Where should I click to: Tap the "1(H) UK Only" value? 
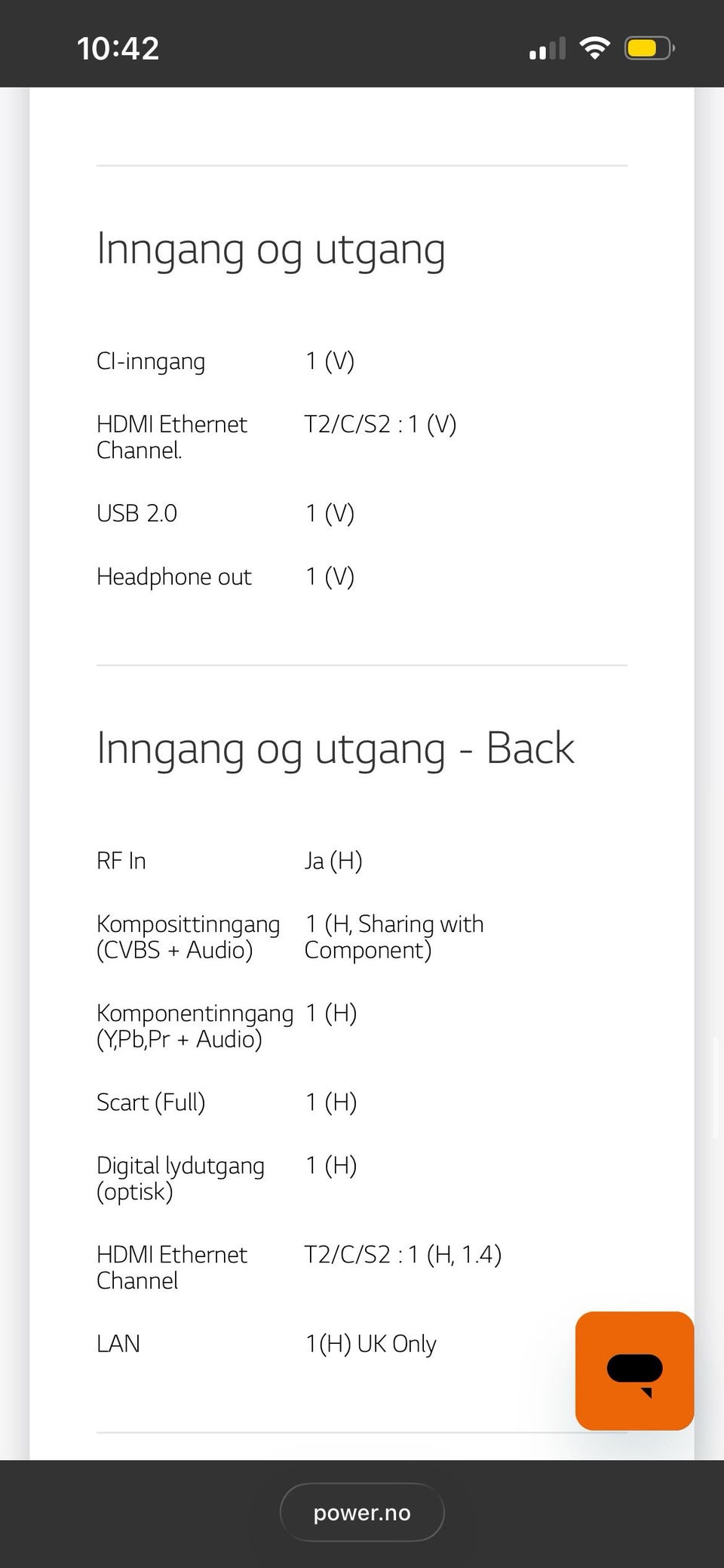371,1344
